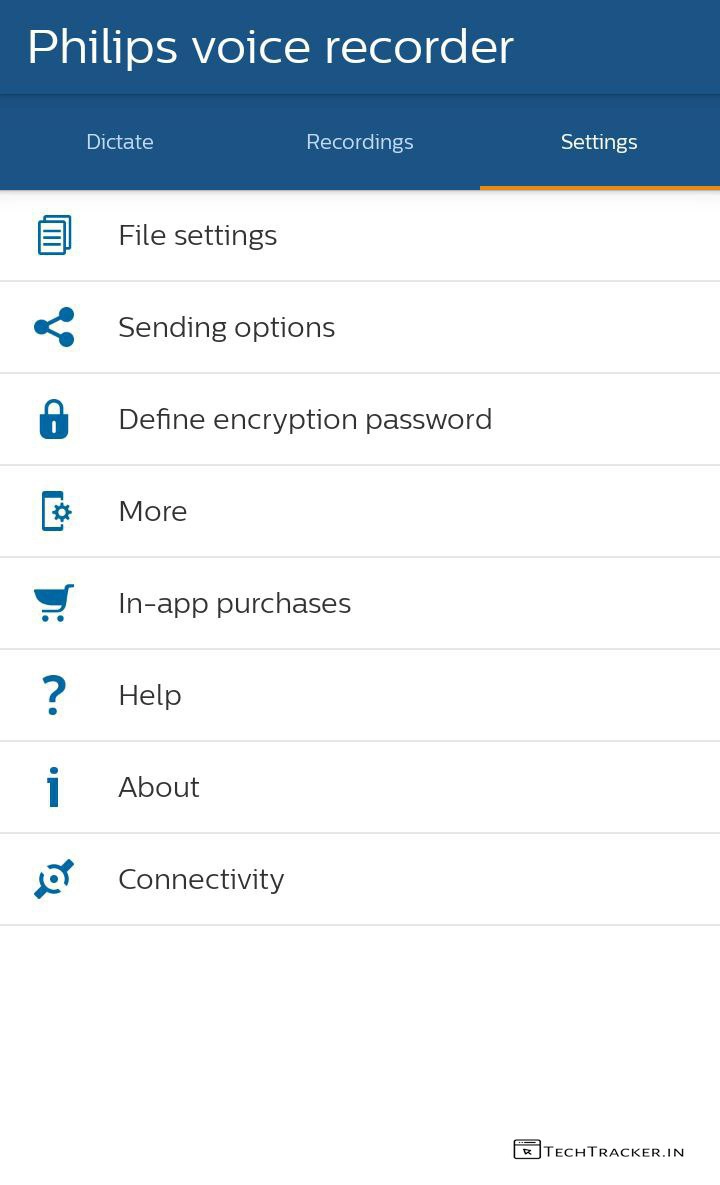Switch to the Dictate tab
Viewport: 720px width, 1185px height.
tap(120, 142)
